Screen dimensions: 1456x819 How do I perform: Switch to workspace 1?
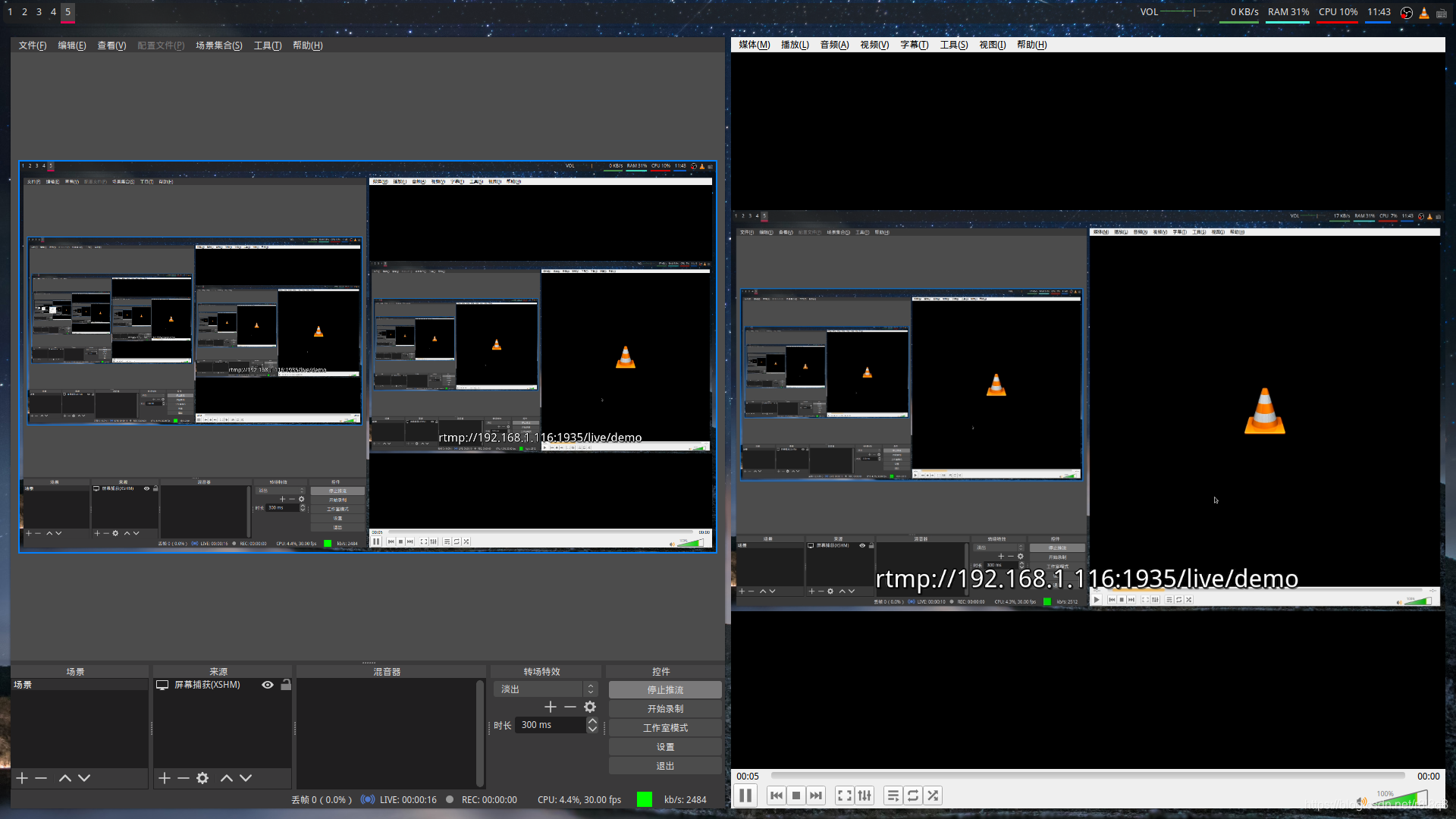tap(10, 12)
